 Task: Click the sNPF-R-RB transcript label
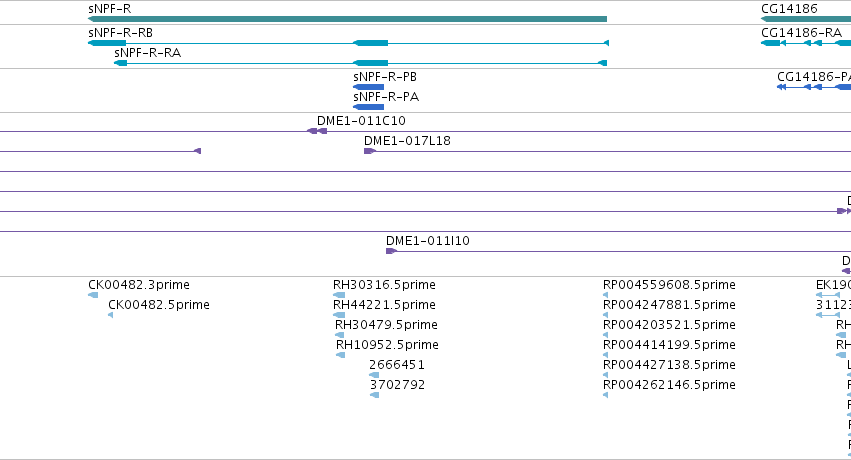(120, 33)
